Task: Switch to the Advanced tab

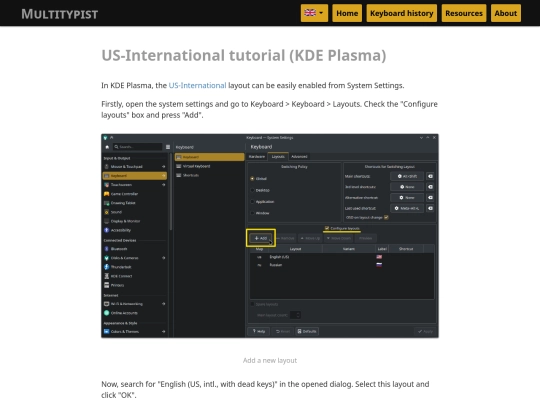Action: (x=299, y=157)
